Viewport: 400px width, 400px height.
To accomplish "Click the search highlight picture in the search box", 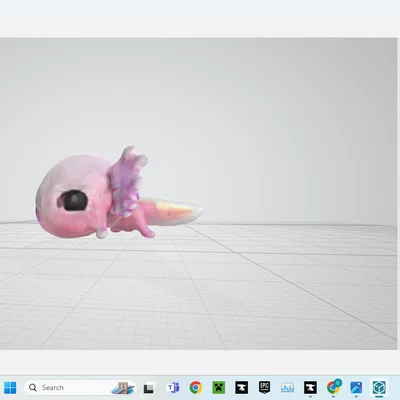I will click(123, 388).
